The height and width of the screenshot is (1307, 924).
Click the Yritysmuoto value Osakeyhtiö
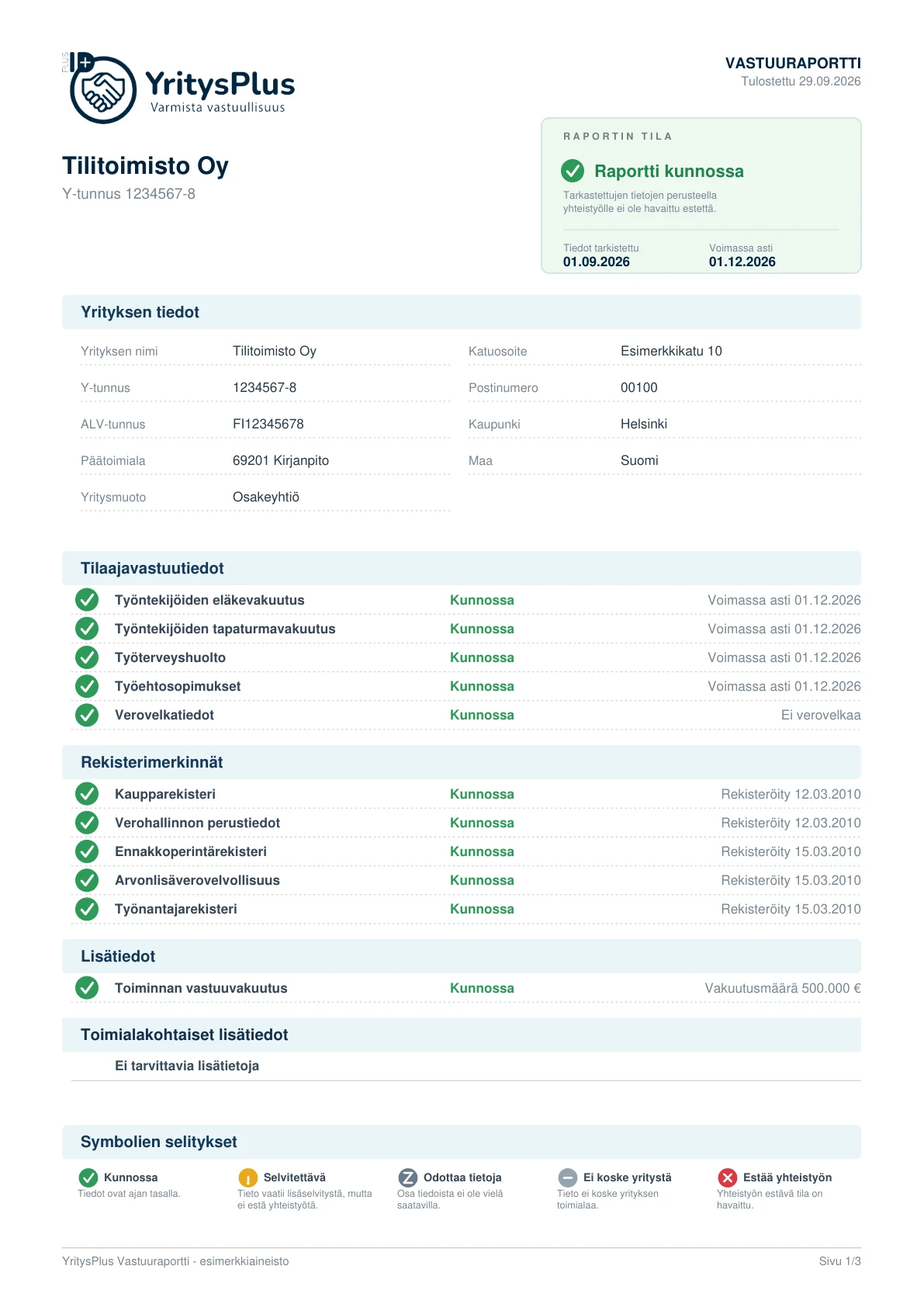[x=266, y=497]
